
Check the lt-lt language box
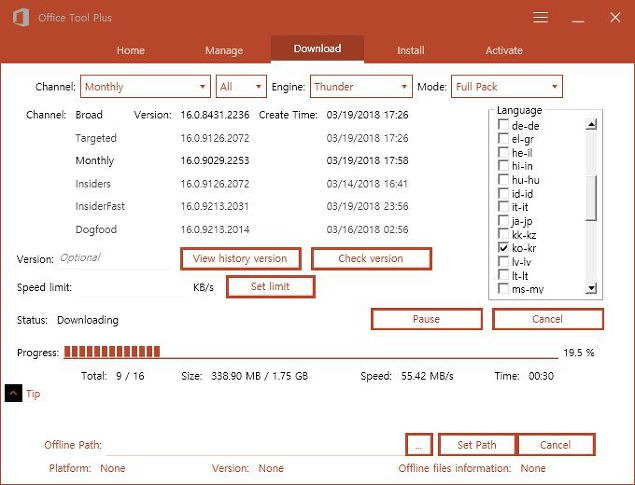(503, 275)
